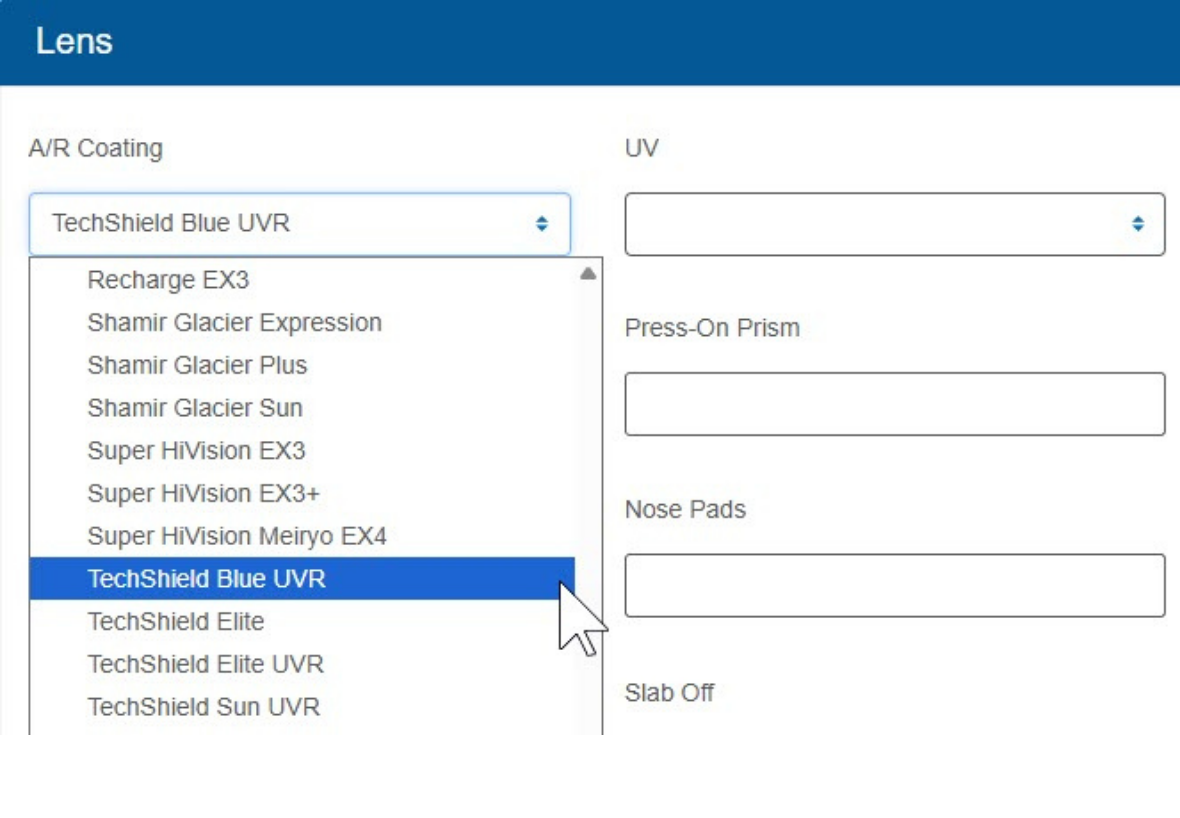The image size is (1180, 818).
Task: Open the A/R Coating dropdown
Action: tap(298, 223)
